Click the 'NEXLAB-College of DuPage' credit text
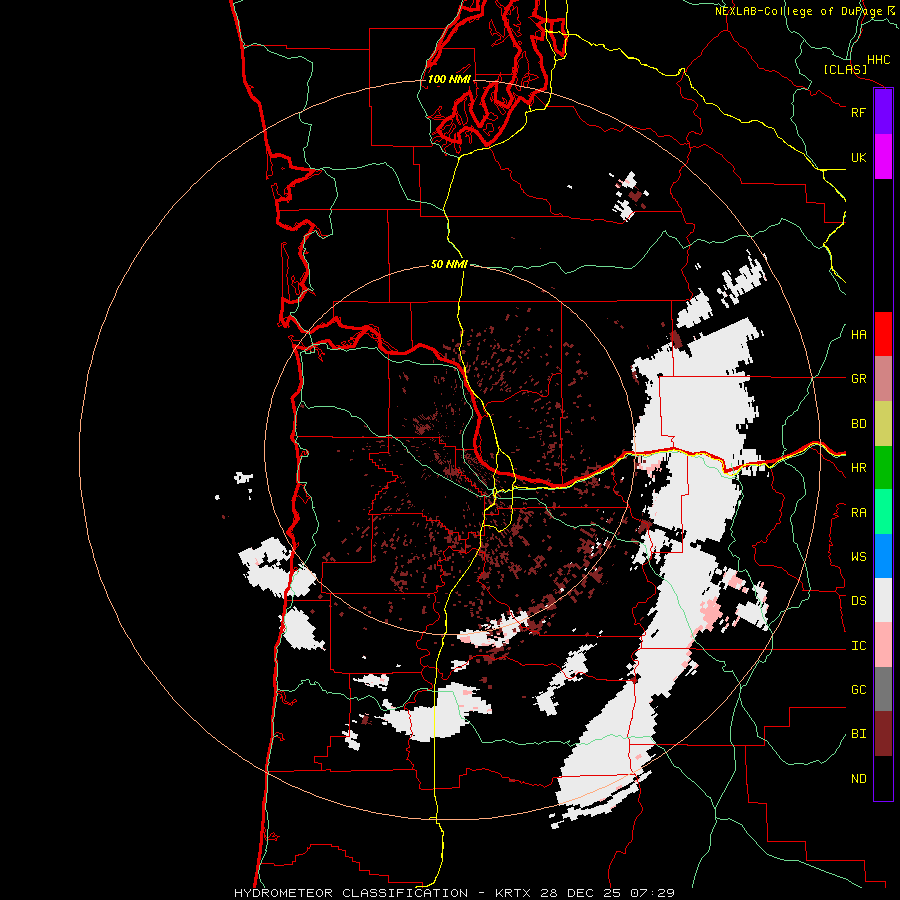This screenshot has width=900, height=900. pos(799,11)
